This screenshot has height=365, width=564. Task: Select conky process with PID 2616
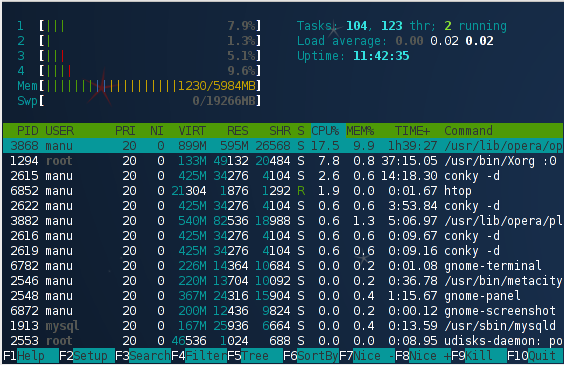point(283,236)
